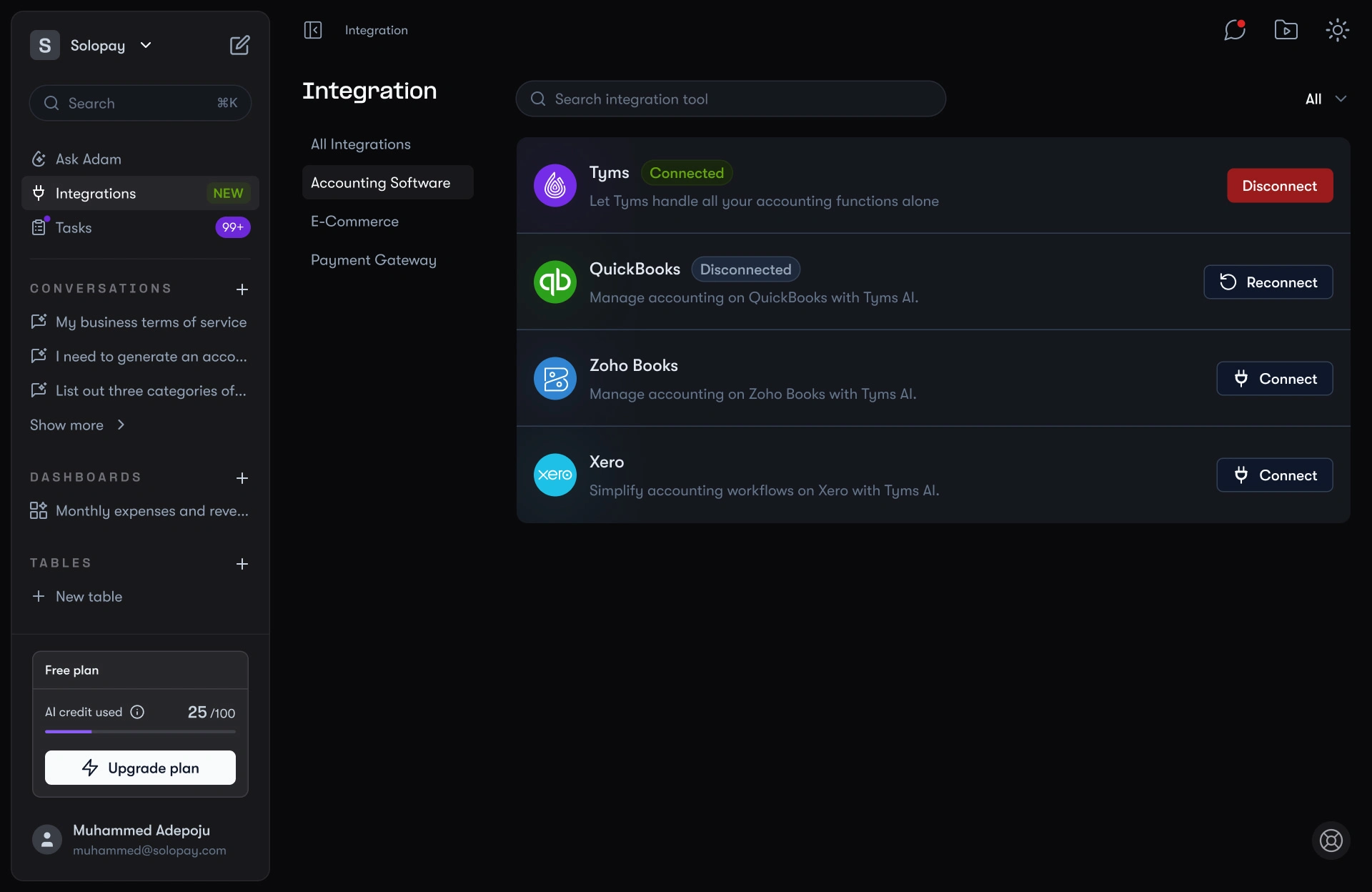Click the new chat compose icon
Viewport: 1372px width, 892px height.
[239, 45]
